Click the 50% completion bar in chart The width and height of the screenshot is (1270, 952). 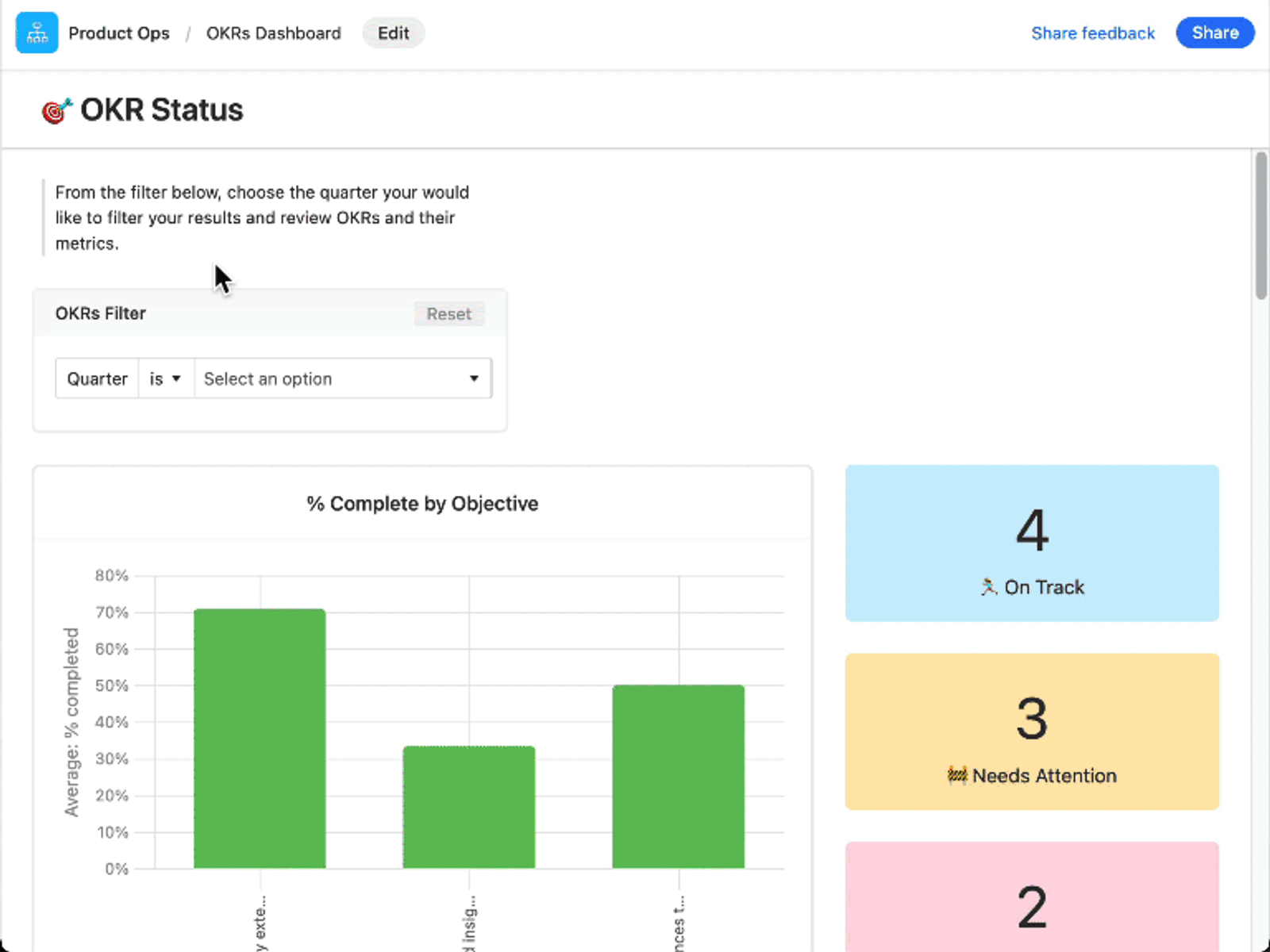click(679, 777)
